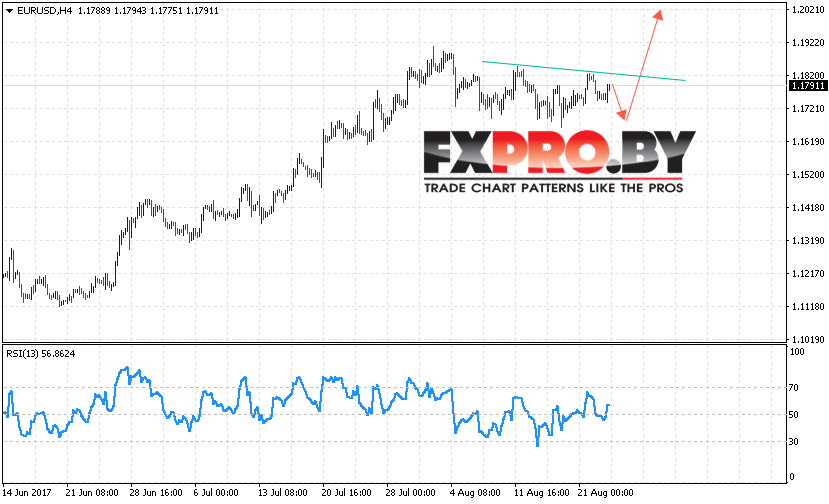Click the 1.19220 price scale value
This screenshot has width=829, height=504.
click(x=808, y=43)
